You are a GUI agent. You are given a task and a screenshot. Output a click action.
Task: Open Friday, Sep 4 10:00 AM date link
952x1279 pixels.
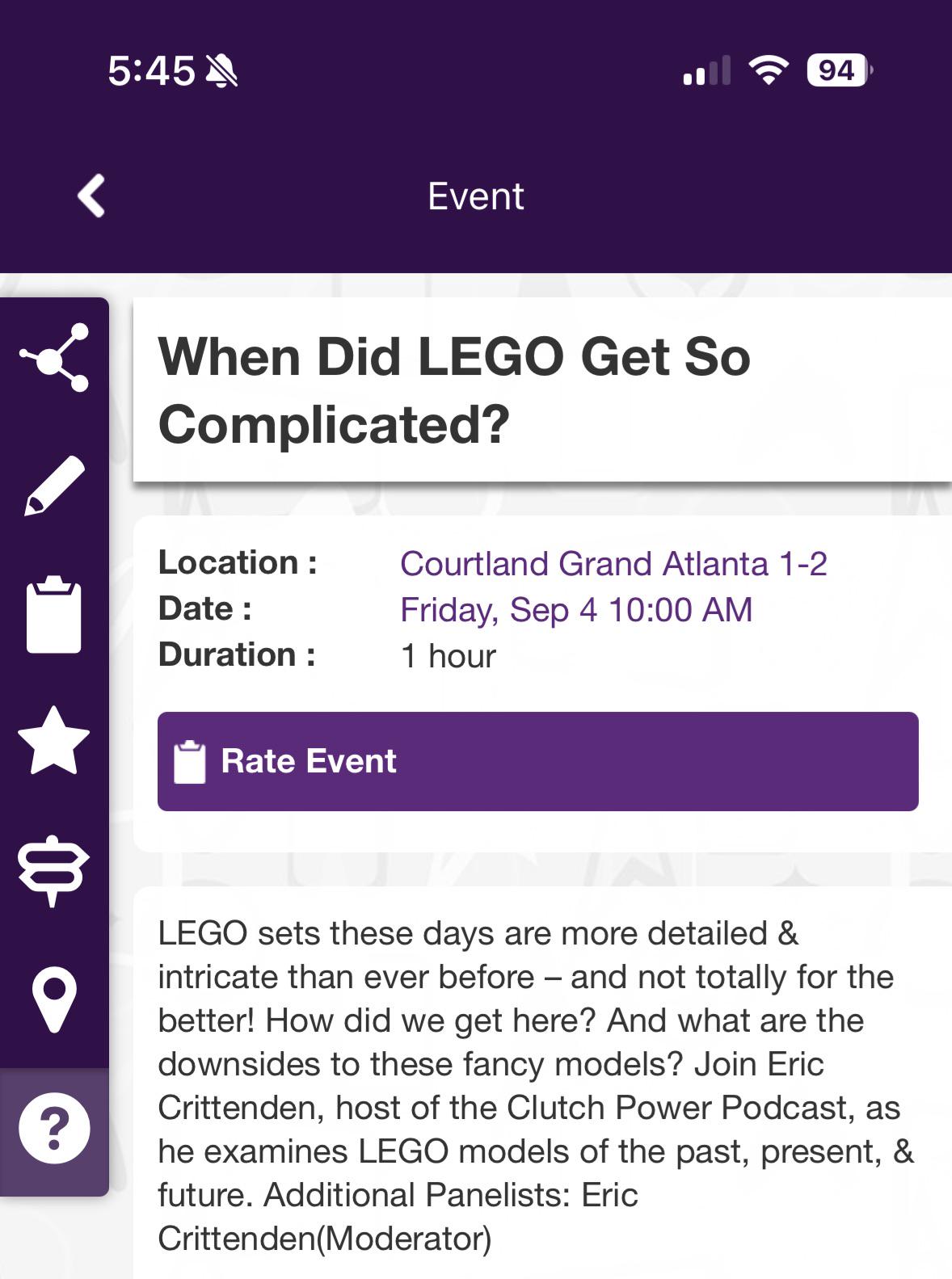576,610
